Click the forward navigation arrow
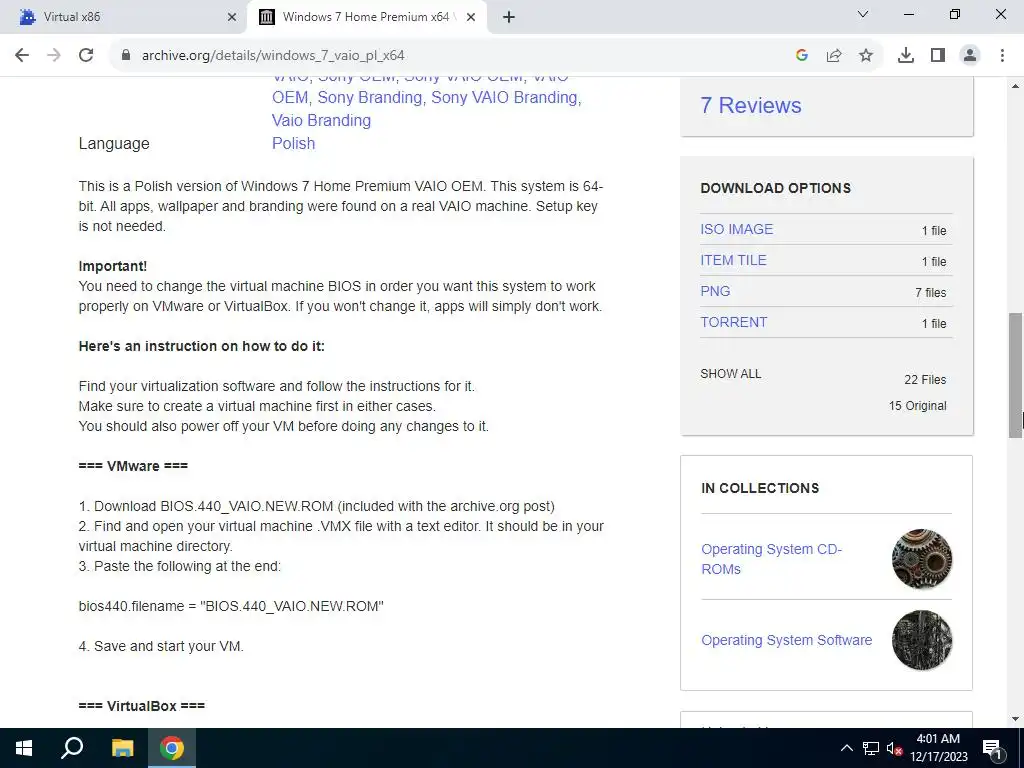Viewport: 1024px width, 768px height. point(54,56)
